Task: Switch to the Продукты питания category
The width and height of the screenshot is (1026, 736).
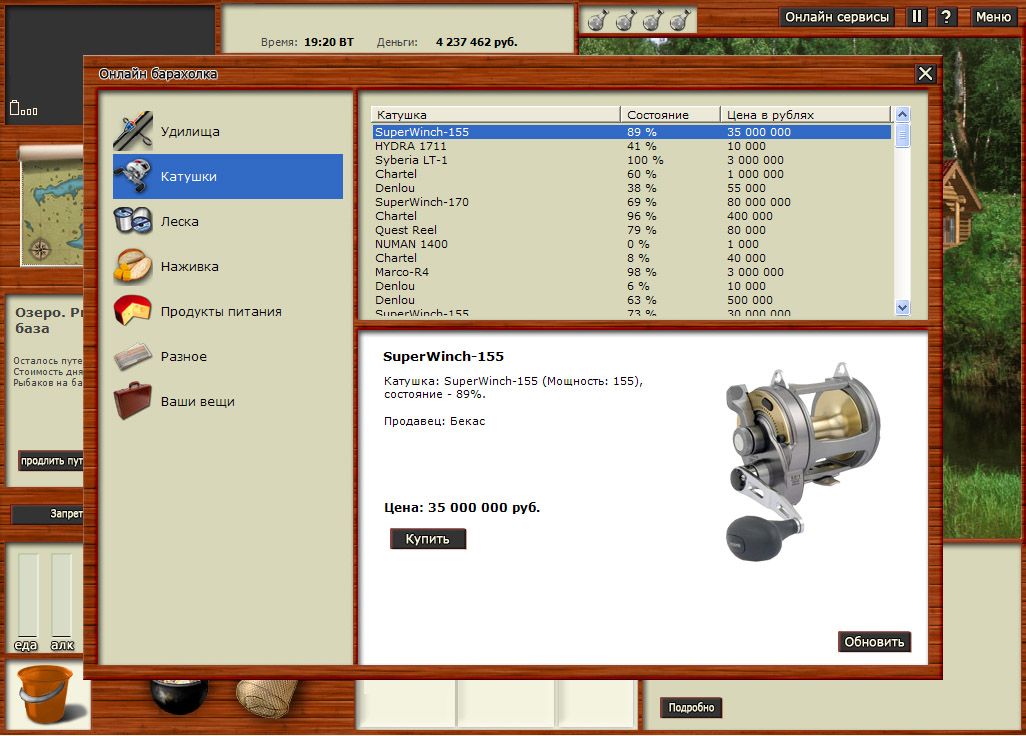Action: [x=228, y=311]
